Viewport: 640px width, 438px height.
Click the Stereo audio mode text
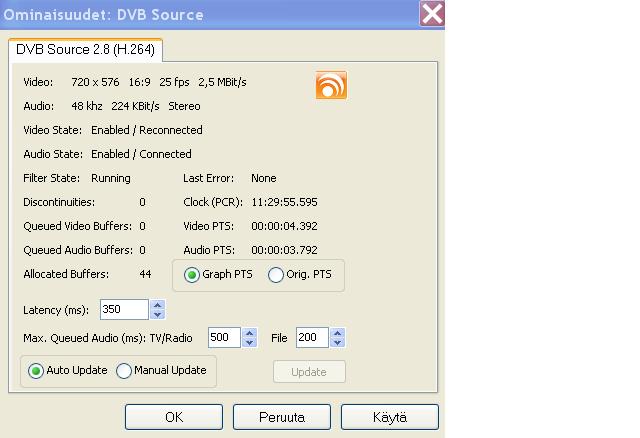click(184, 106)
